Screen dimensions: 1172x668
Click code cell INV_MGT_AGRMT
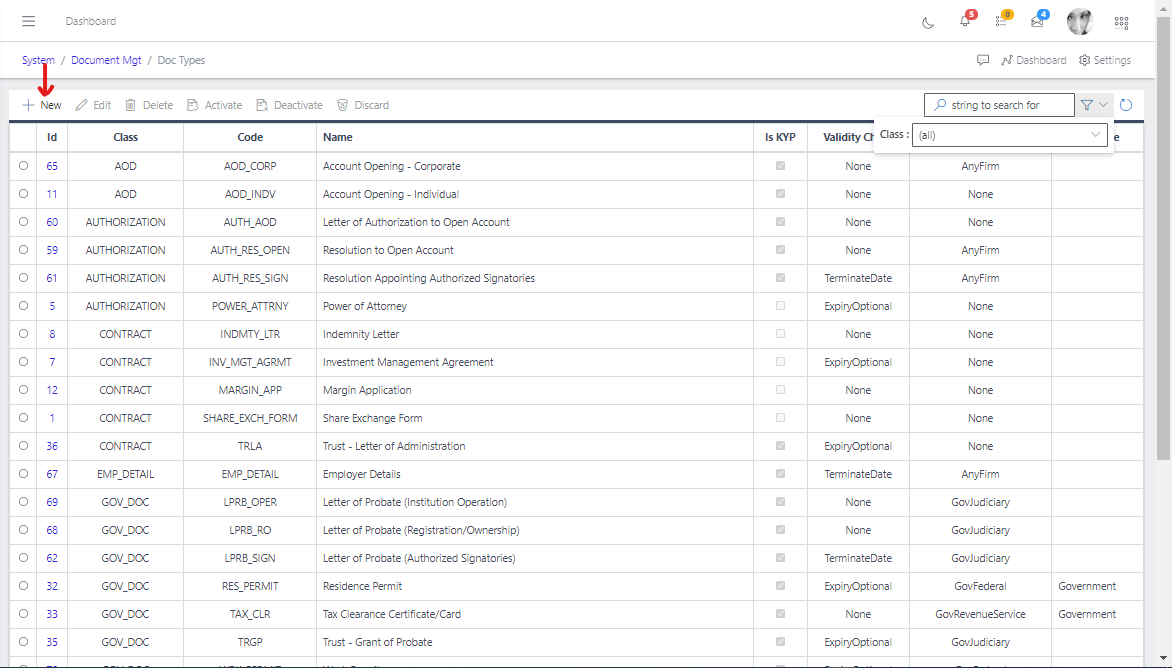pyautogui.click(x=250, y=362)
